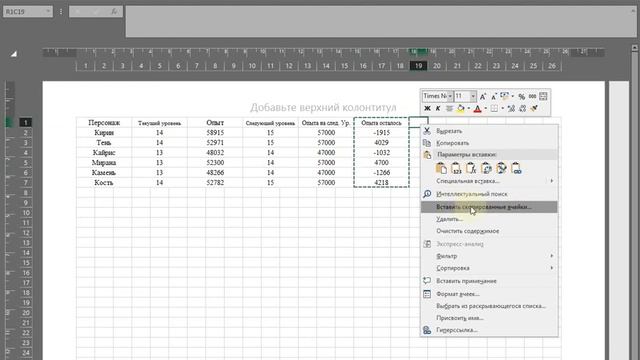Open the Times New Roman font dropdown
The width and height of the screenshot is (640, 360).
(x=450, y=96)
